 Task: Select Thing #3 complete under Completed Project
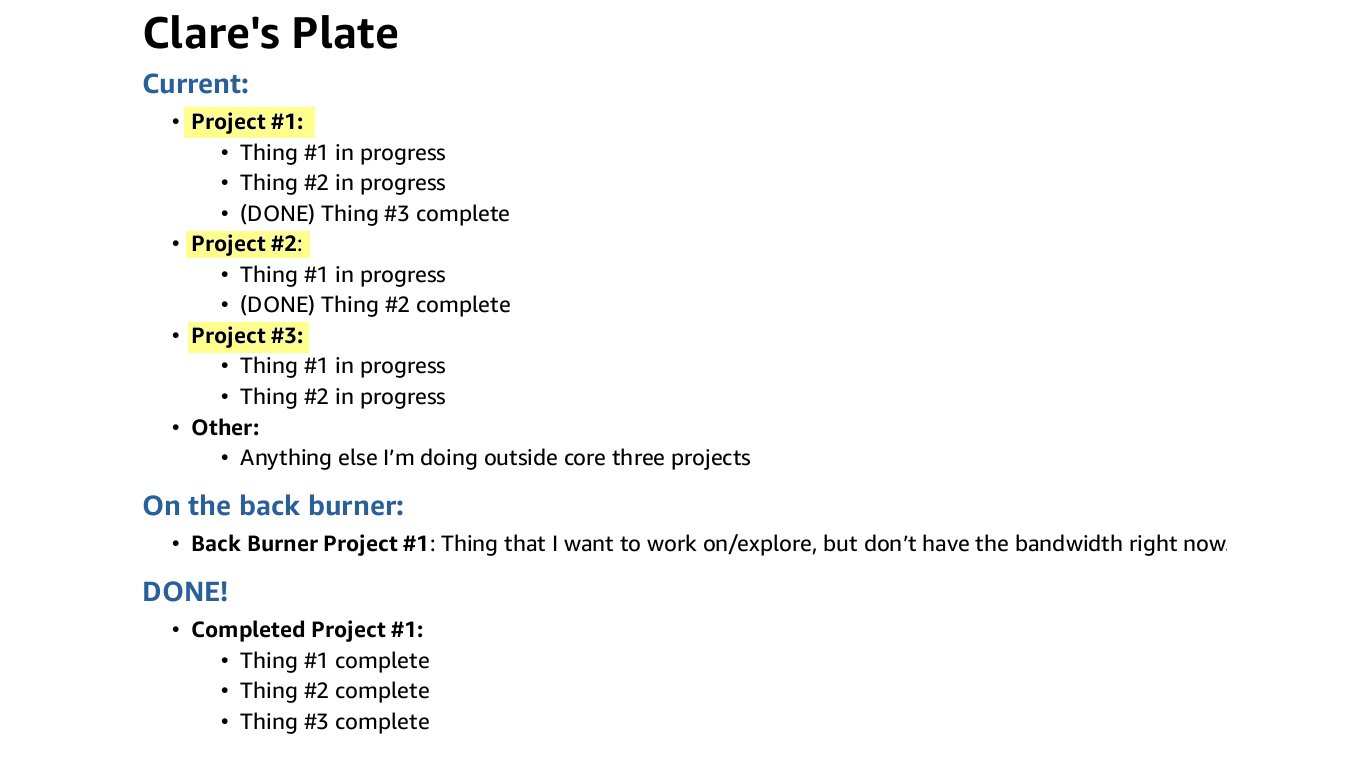[334, 722]
